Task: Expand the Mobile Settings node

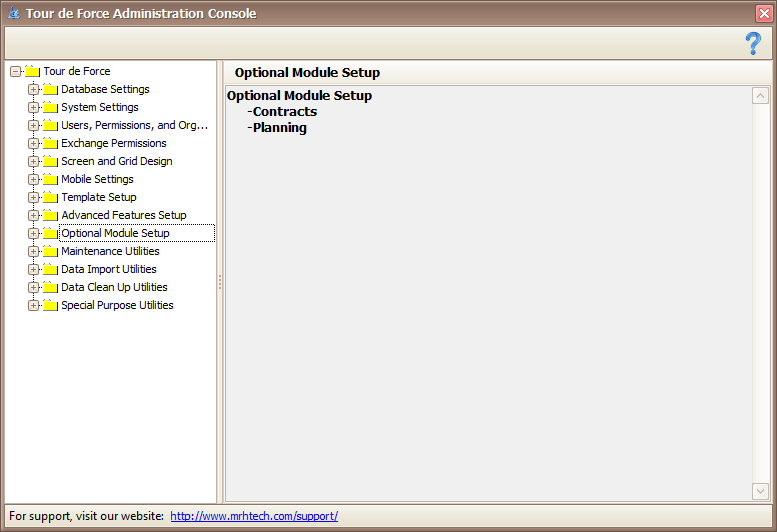Action: pyautogui.click(x=33, y=179)
